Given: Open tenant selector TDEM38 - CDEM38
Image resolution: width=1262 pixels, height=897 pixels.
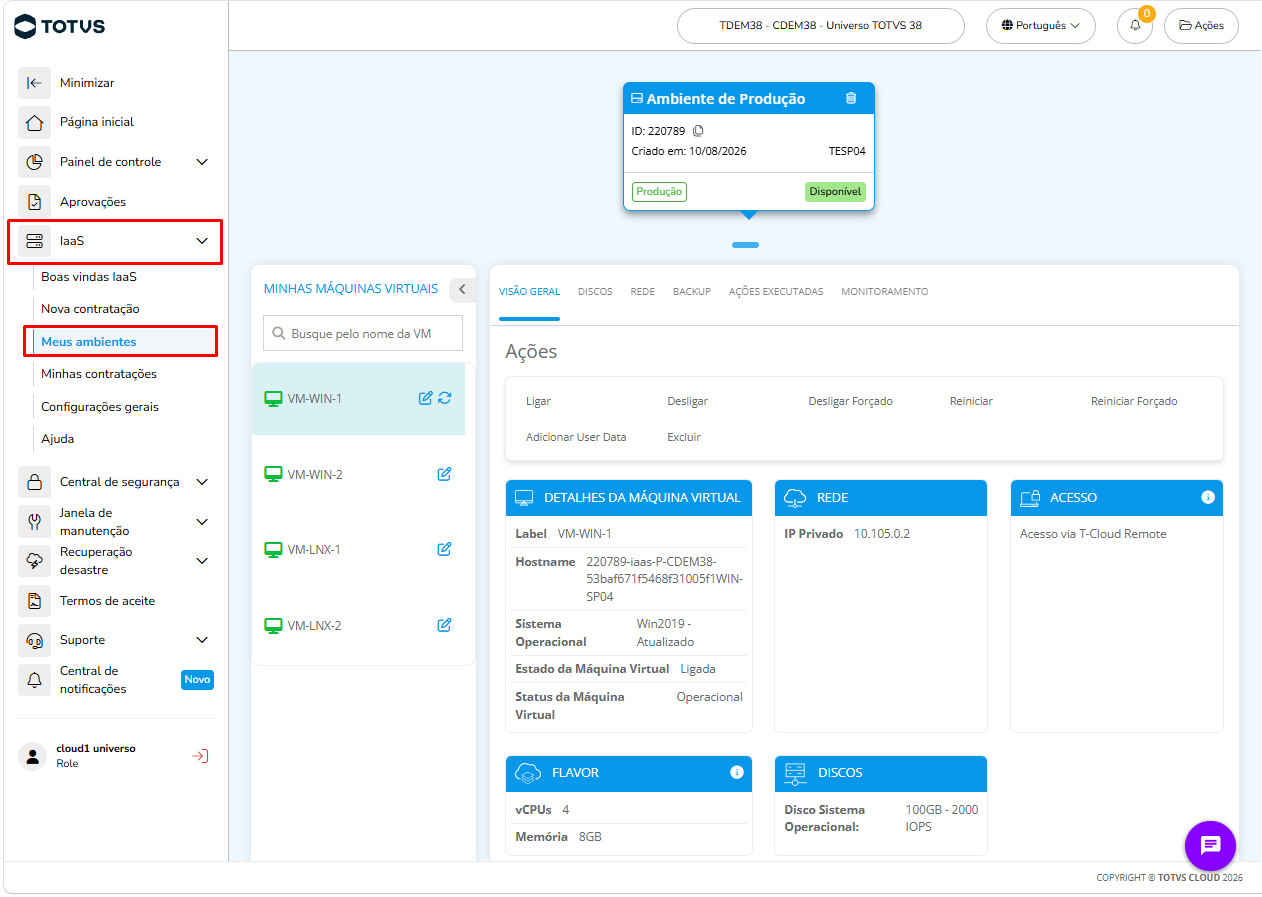Looking at the screenshot, I should 820,26.
